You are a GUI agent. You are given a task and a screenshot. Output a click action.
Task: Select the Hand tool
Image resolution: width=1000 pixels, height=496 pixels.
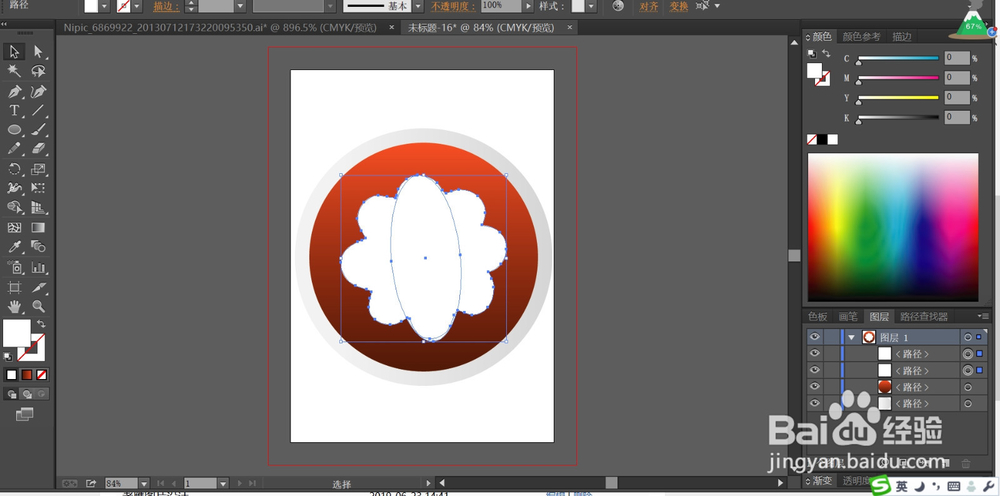point(14,307)
